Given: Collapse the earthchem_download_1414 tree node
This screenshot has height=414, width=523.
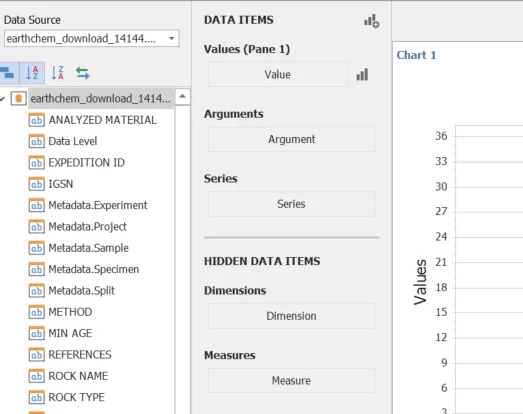Looking at the screenshot, I should click(x=3, y=99).
